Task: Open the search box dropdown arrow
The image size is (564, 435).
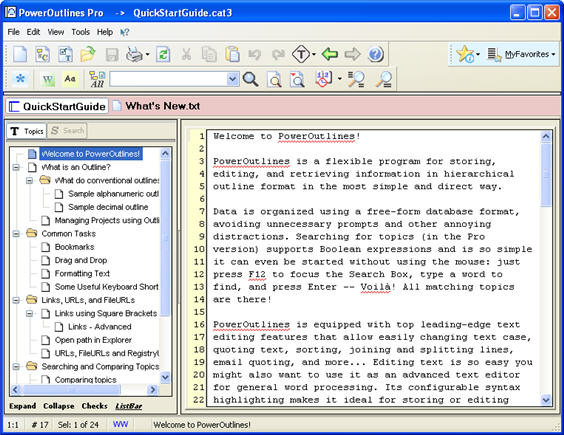Action: [x=233, y=79]
